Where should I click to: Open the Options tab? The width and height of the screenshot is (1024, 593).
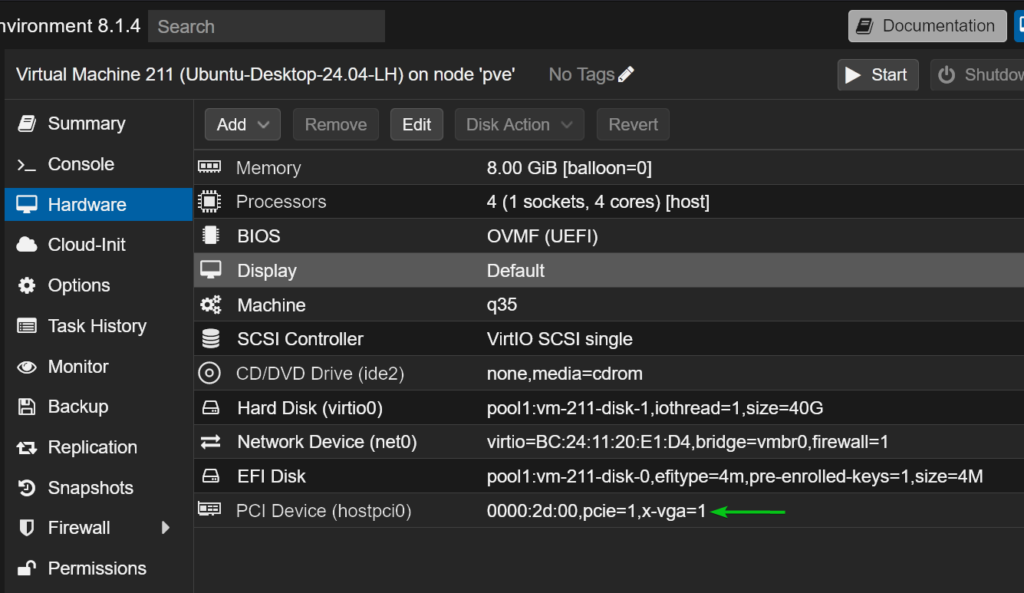tap(99, 285)
